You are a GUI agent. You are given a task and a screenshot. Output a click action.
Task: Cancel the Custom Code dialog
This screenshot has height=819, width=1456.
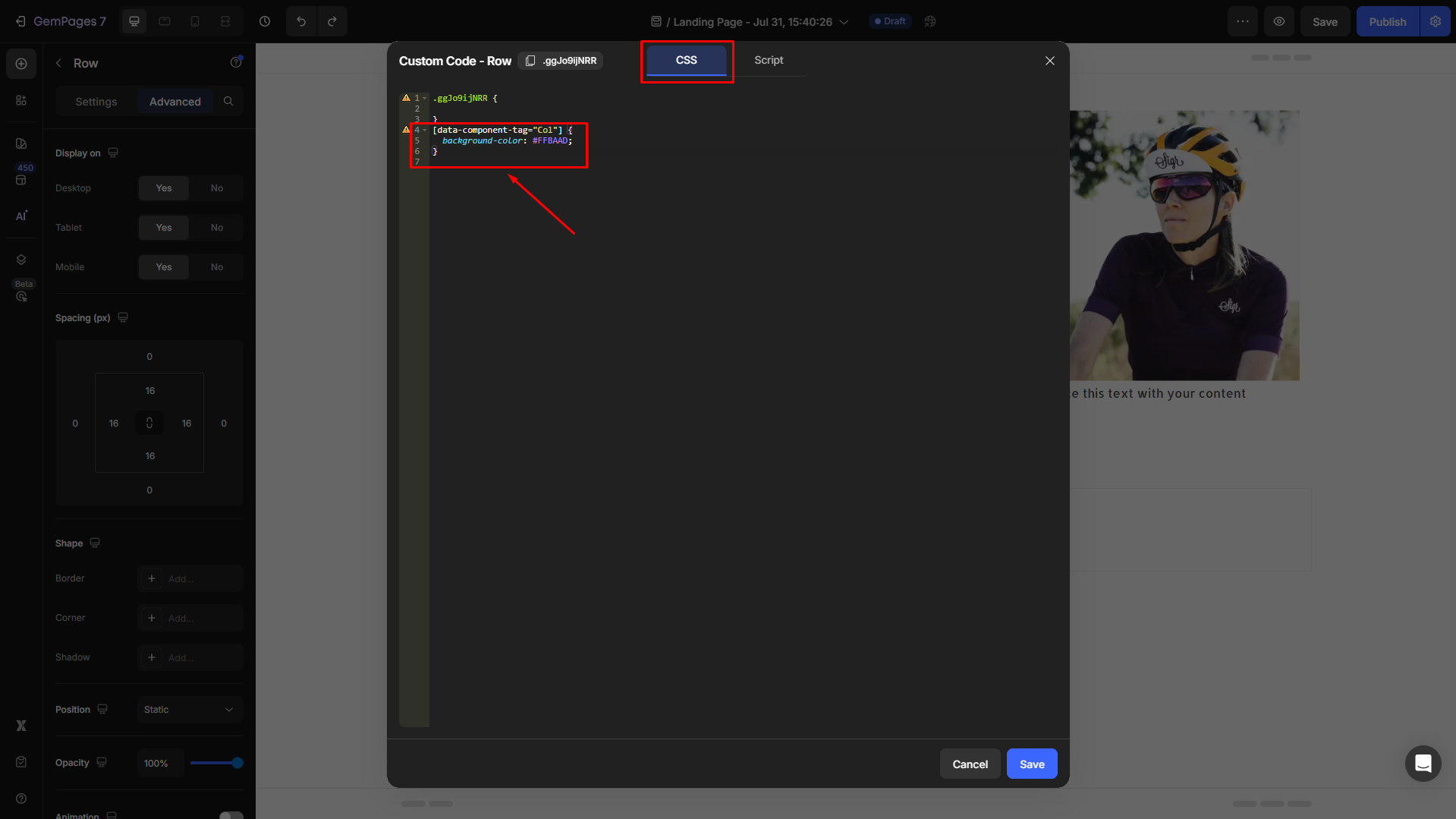tap(970, 764)
